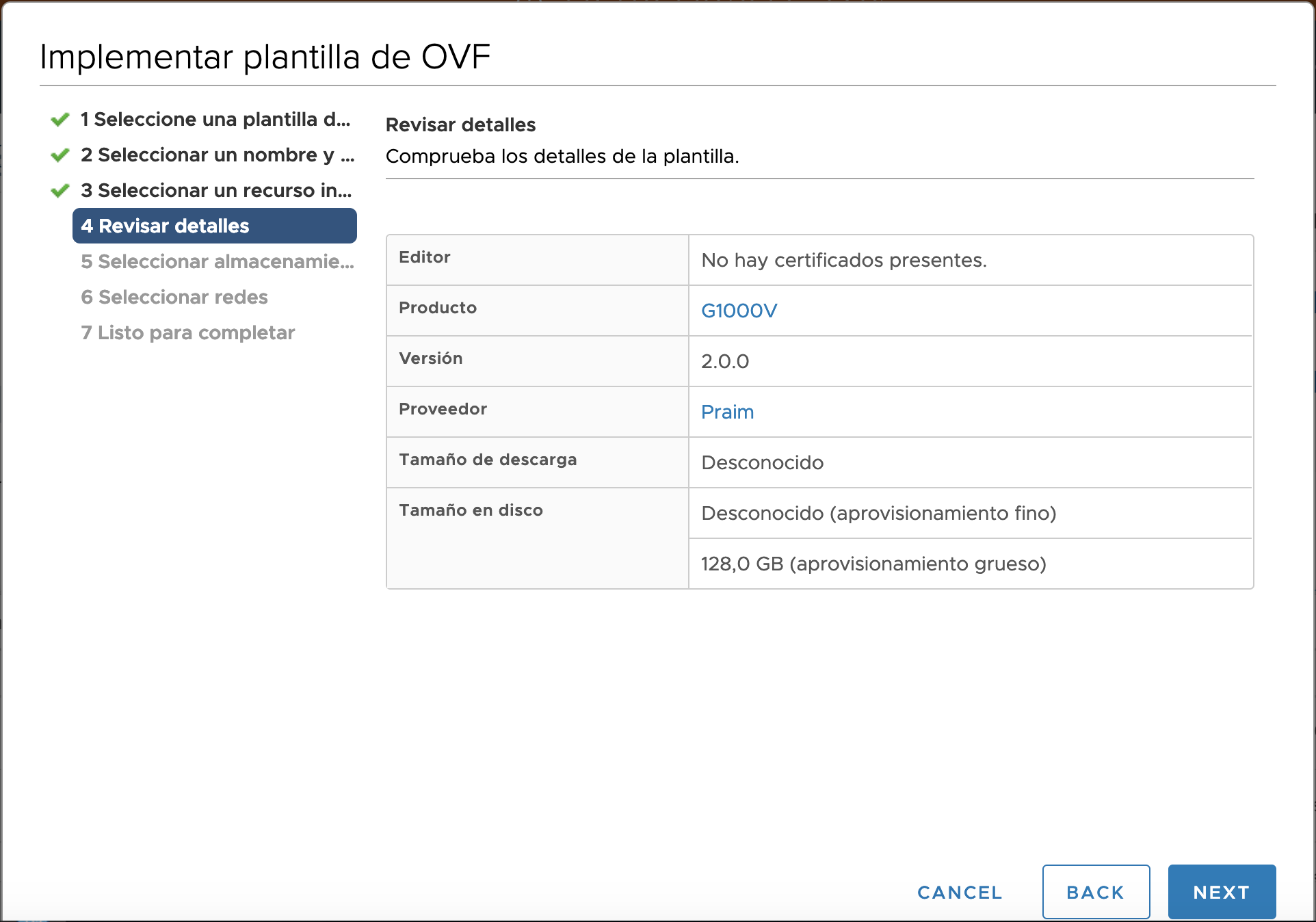Screen dimensions: 1316x922
Task: Click the green checkmark beside step 2
Action: (x=60, y=155)
